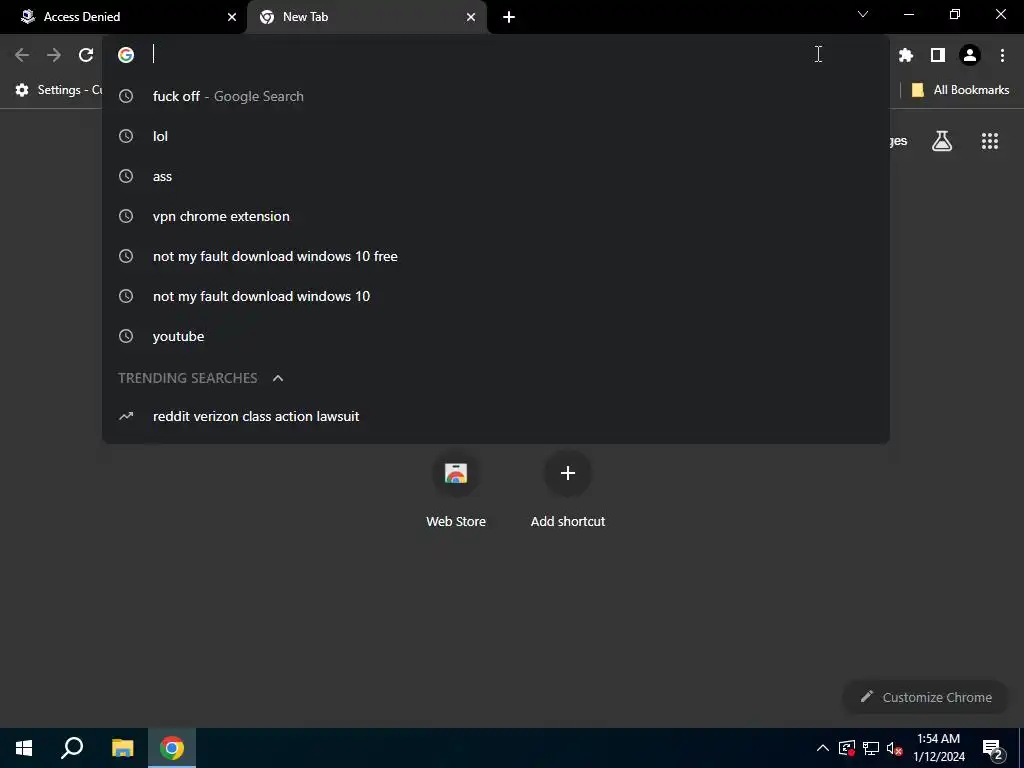Image resolution: width=1024 pixels, height=768 pixels.
Task: Close the New Tab tab
Action: coord(471,17)
